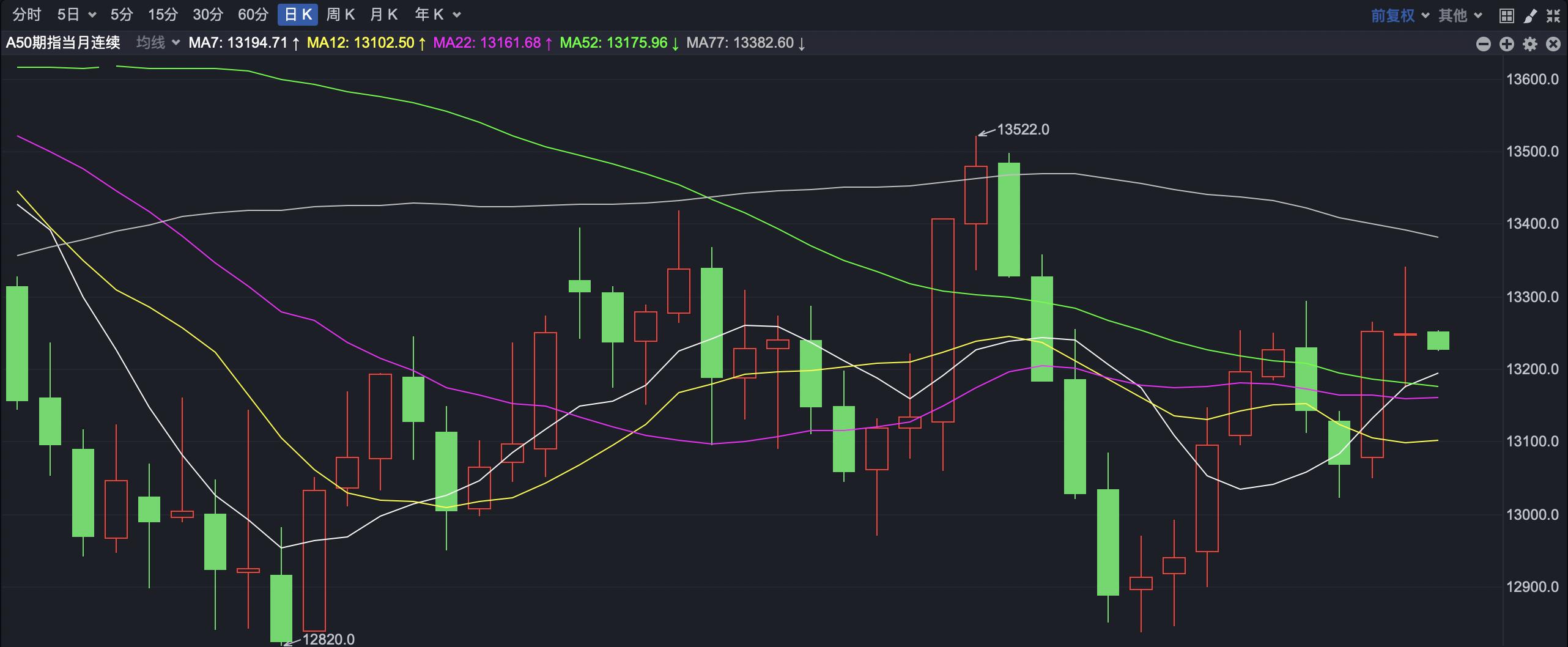The width and height of the screenshot is (1568, 647).
Task: Remove the indicator with the X icon
Action: point(1553,43)
